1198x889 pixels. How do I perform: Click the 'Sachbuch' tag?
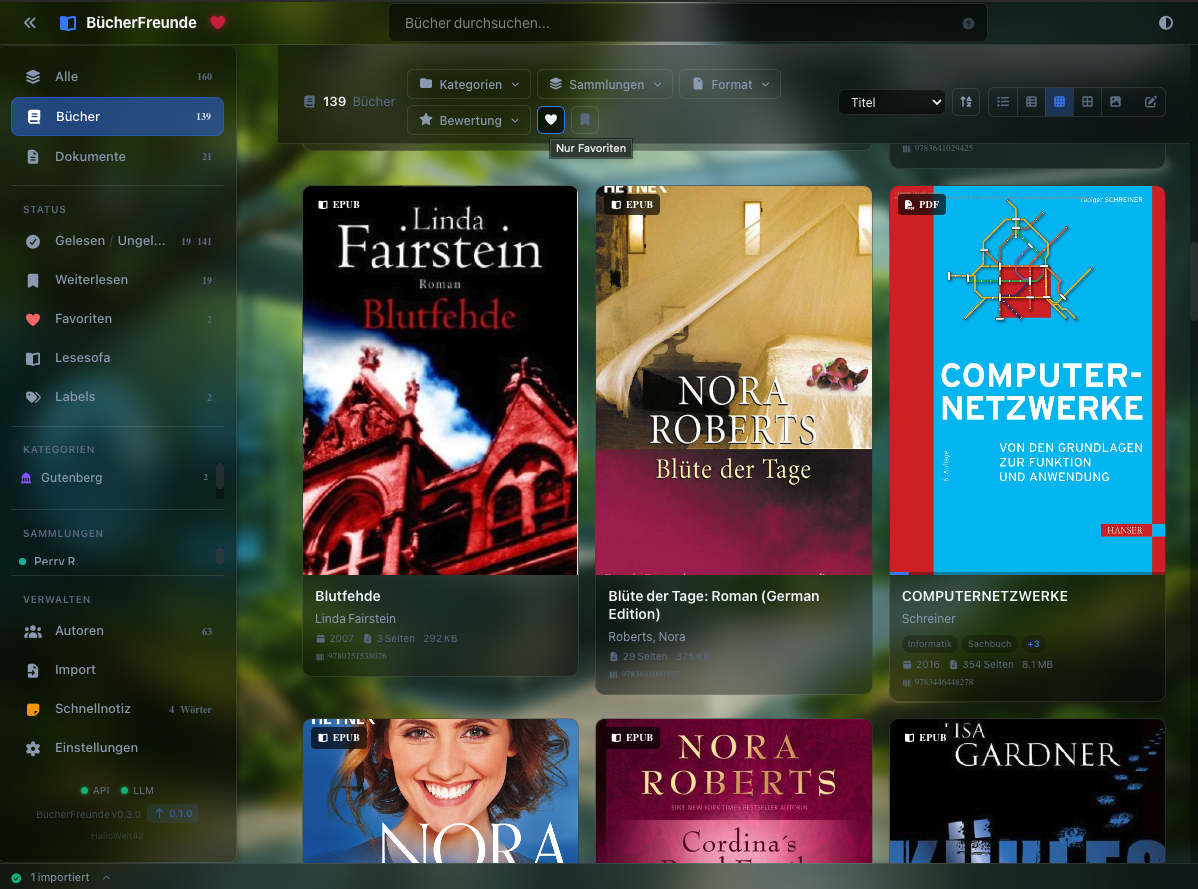989,644
